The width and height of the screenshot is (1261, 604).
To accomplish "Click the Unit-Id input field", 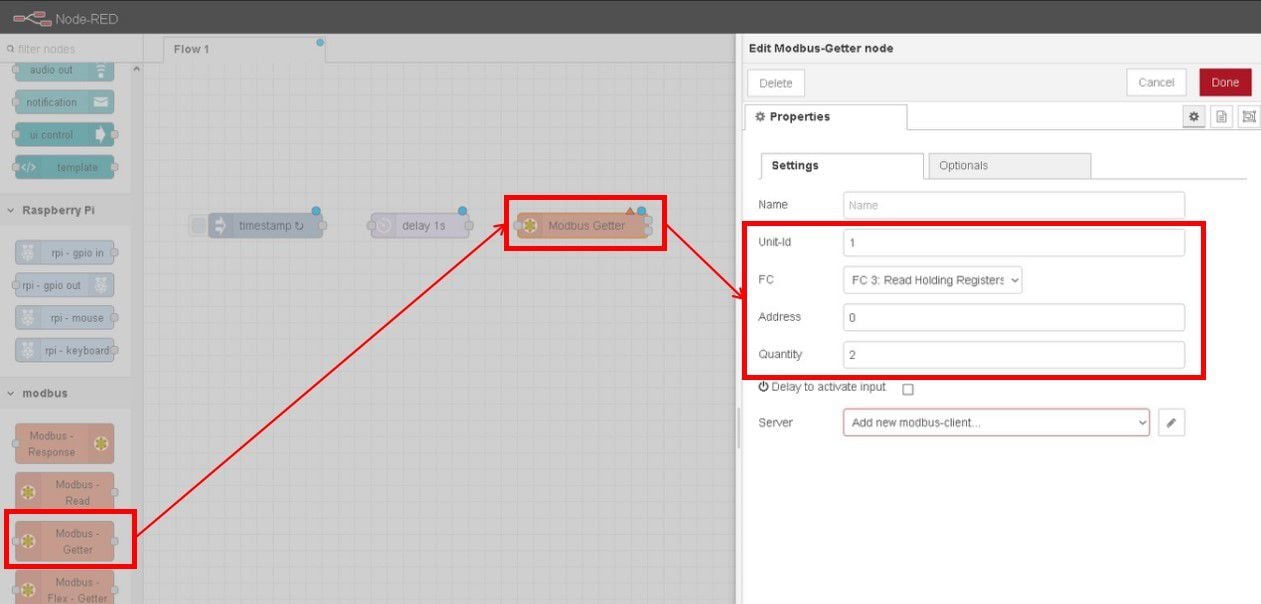I will pyautogui.click(x=1013, y=243).
